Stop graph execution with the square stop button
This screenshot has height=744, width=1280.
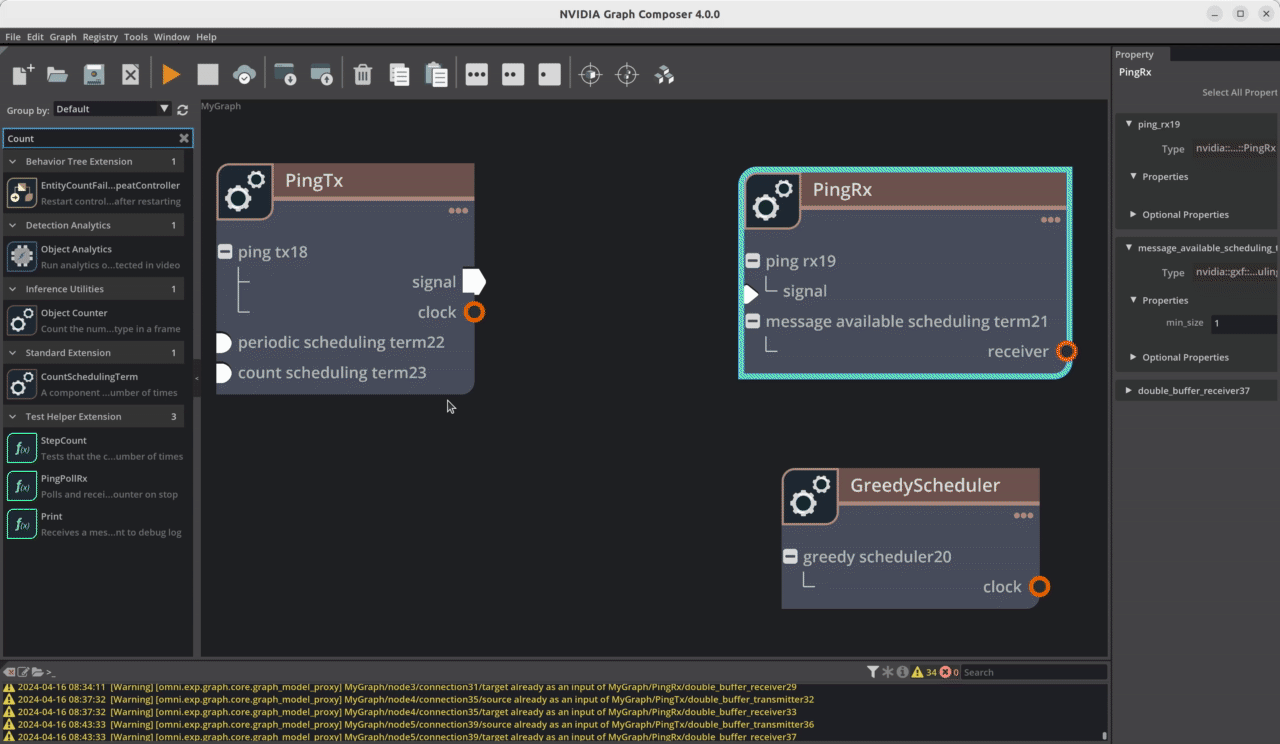pos(207,74)
